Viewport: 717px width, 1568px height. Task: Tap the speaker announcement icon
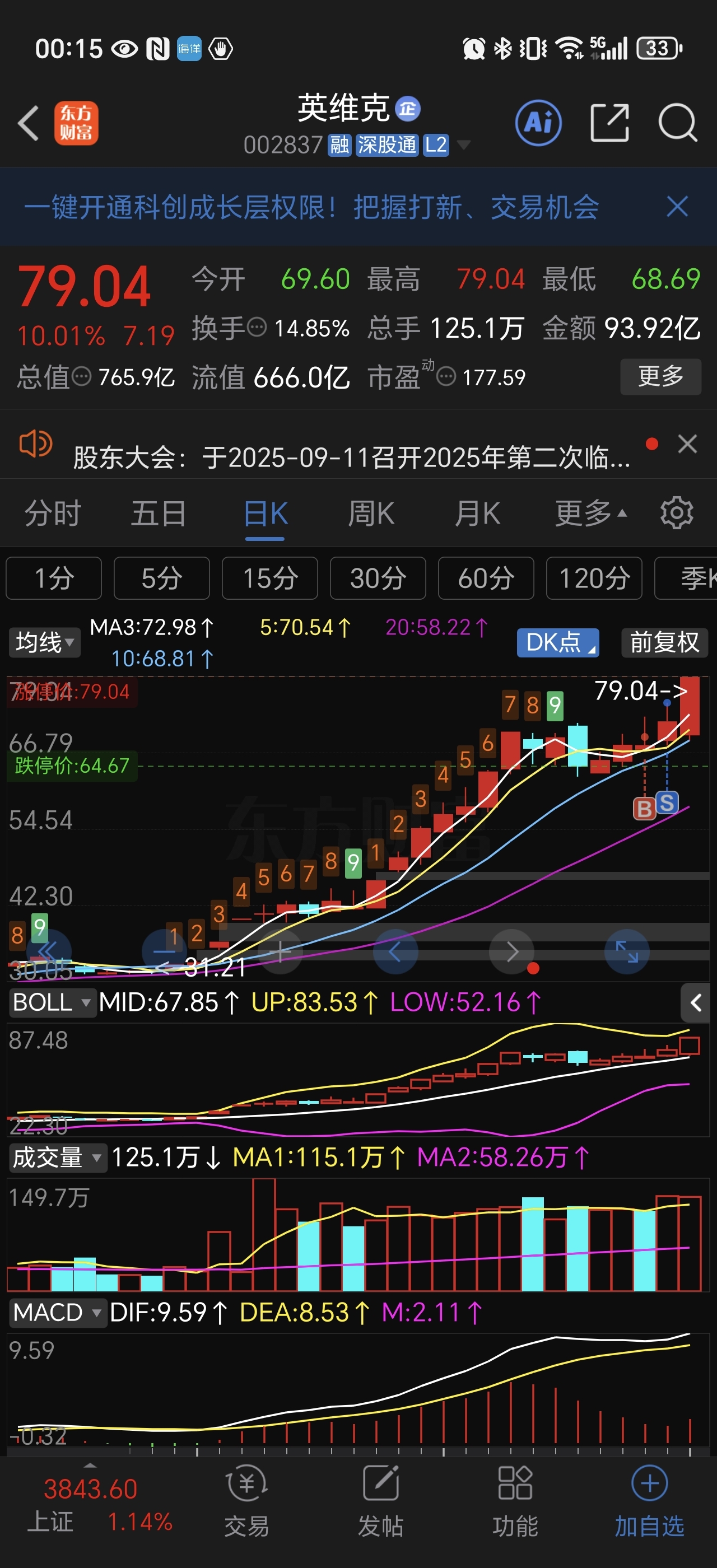click(35, 444)
